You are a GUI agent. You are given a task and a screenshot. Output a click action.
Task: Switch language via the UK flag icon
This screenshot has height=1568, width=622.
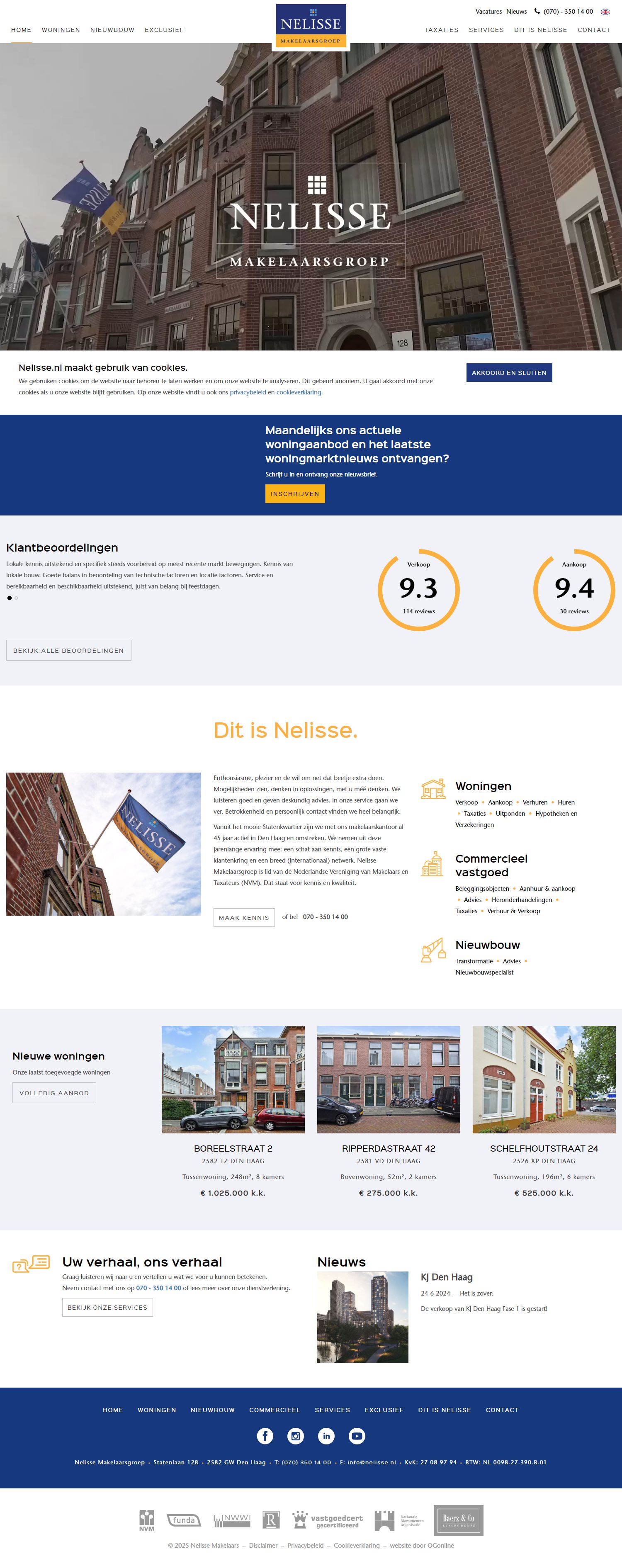[x=605, y=12]
